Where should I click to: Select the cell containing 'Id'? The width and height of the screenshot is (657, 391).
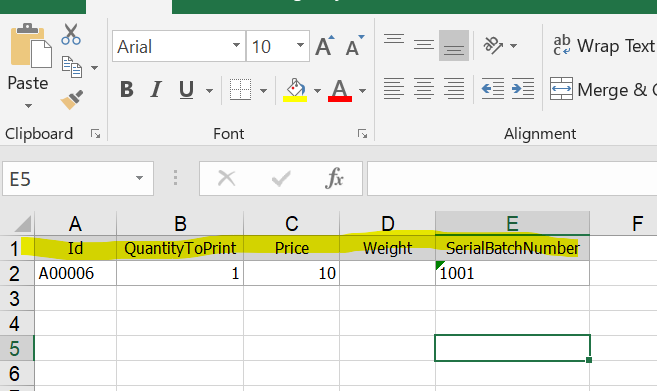click(75, 248)
